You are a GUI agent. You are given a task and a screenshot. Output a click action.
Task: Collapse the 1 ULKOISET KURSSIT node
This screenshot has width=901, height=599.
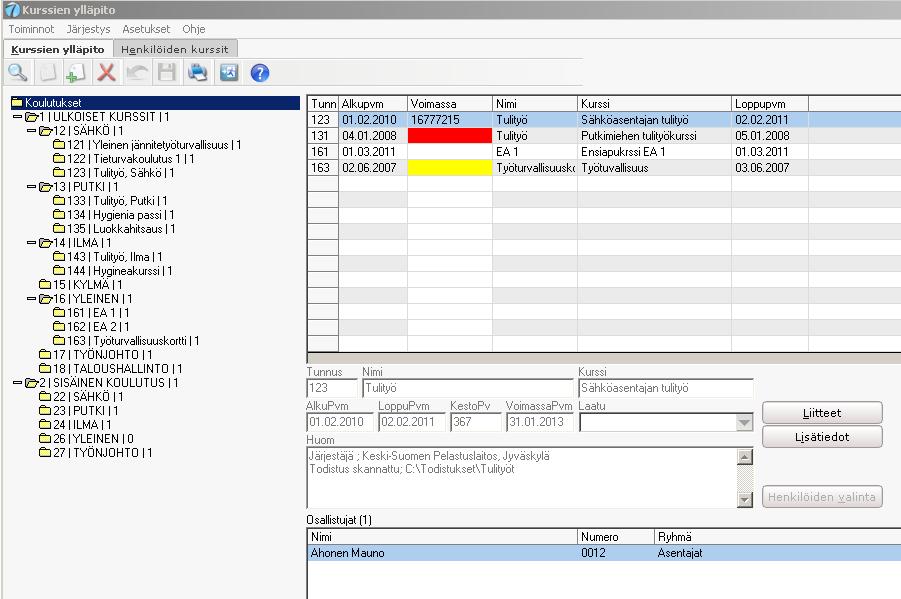(x=17, y=117)
